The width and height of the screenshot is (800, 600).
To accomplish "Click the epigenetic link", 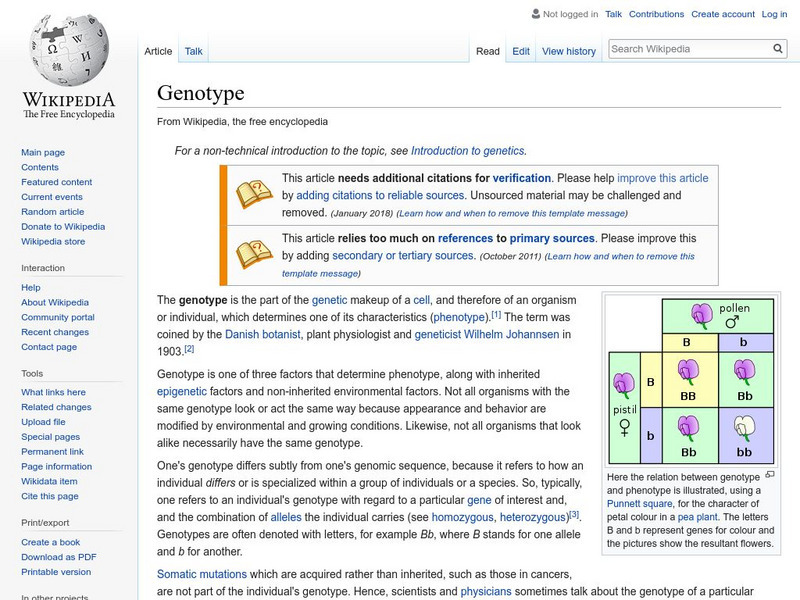I will 182,391.
